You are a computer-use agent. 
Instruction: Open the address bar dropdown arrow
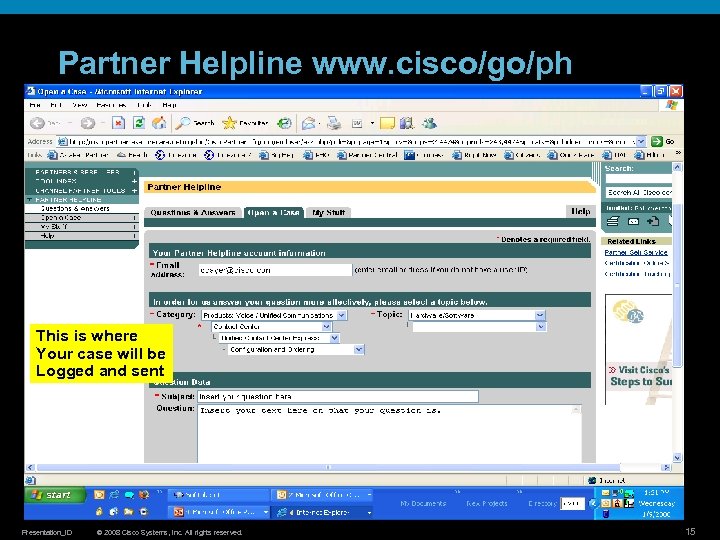[x=641, y=141]
